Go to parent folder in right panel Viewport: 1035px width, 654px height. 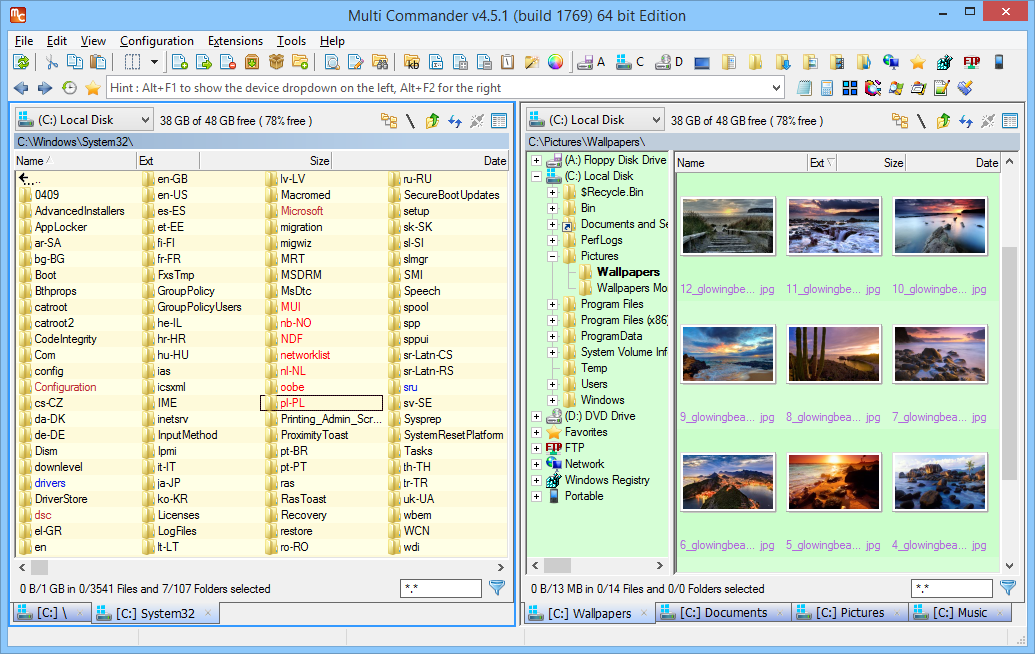pyautogui.click(x=943, y=121)
